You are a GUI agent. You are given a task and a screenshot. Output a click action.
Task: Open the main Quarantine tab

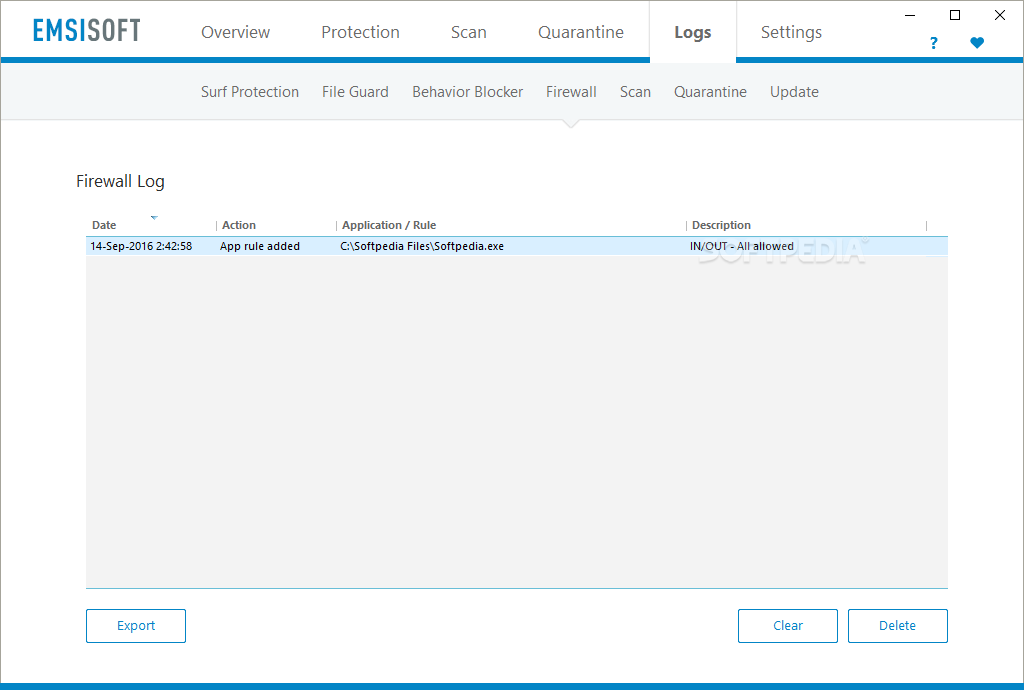click(581, 32)
